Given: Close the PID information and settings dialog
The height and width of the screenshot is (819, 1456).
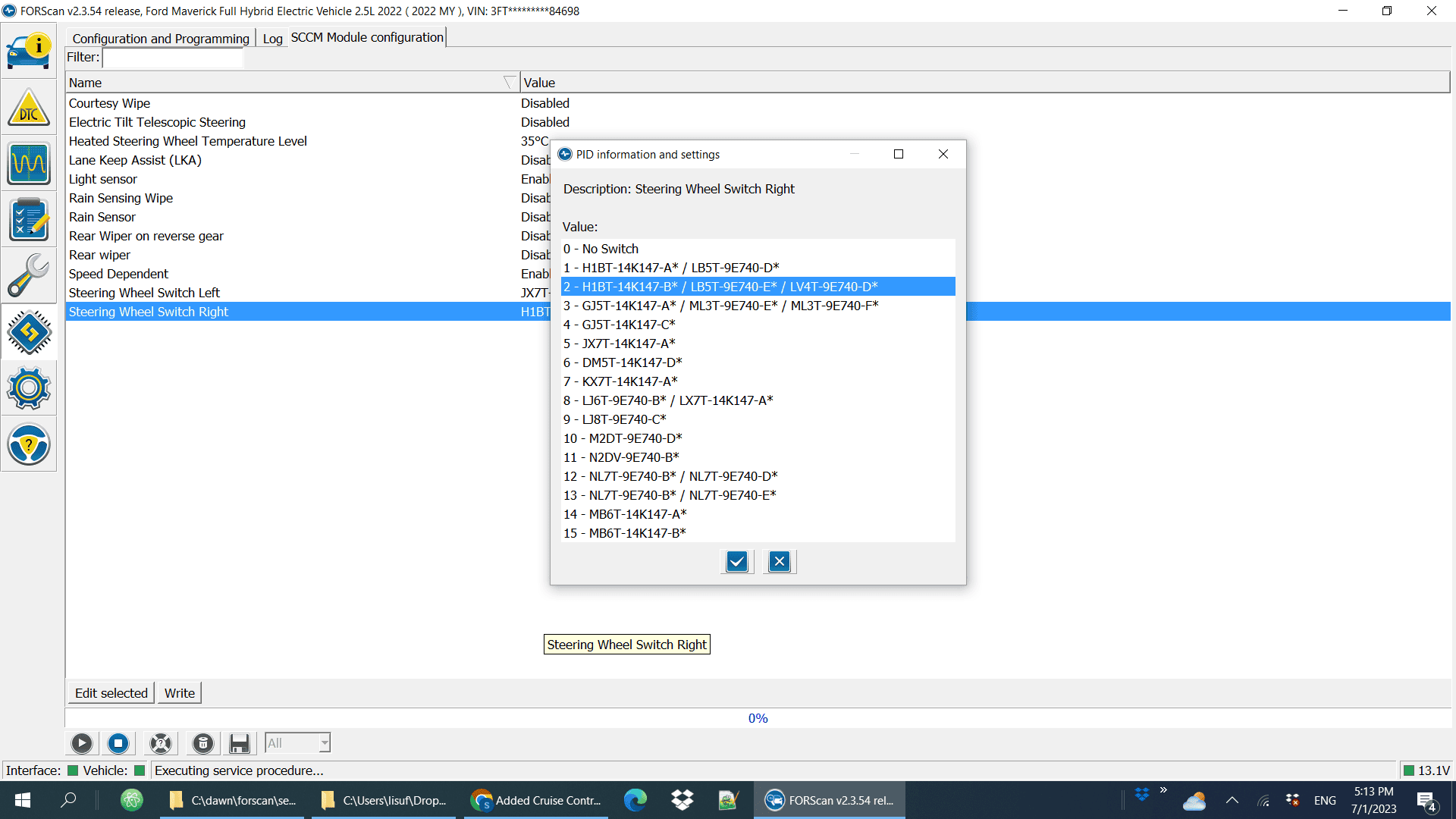Looking at the screenshot, I should point(943,154).
